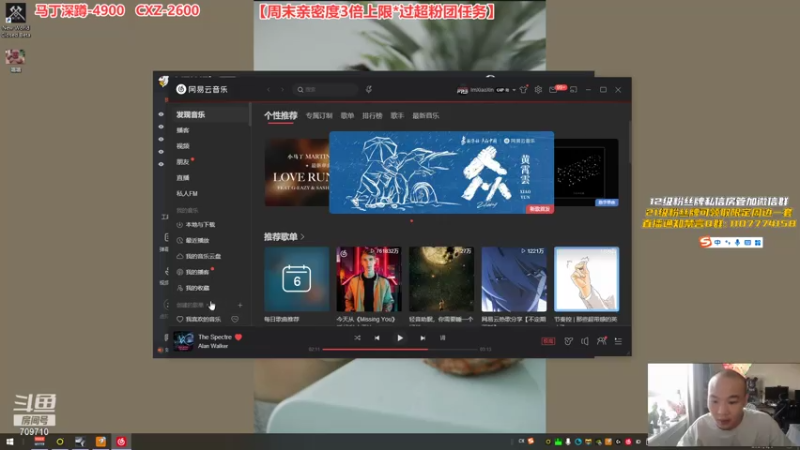Open the 排行榜 tab
The width and height of the screenshot is (800, 450).
372,116
